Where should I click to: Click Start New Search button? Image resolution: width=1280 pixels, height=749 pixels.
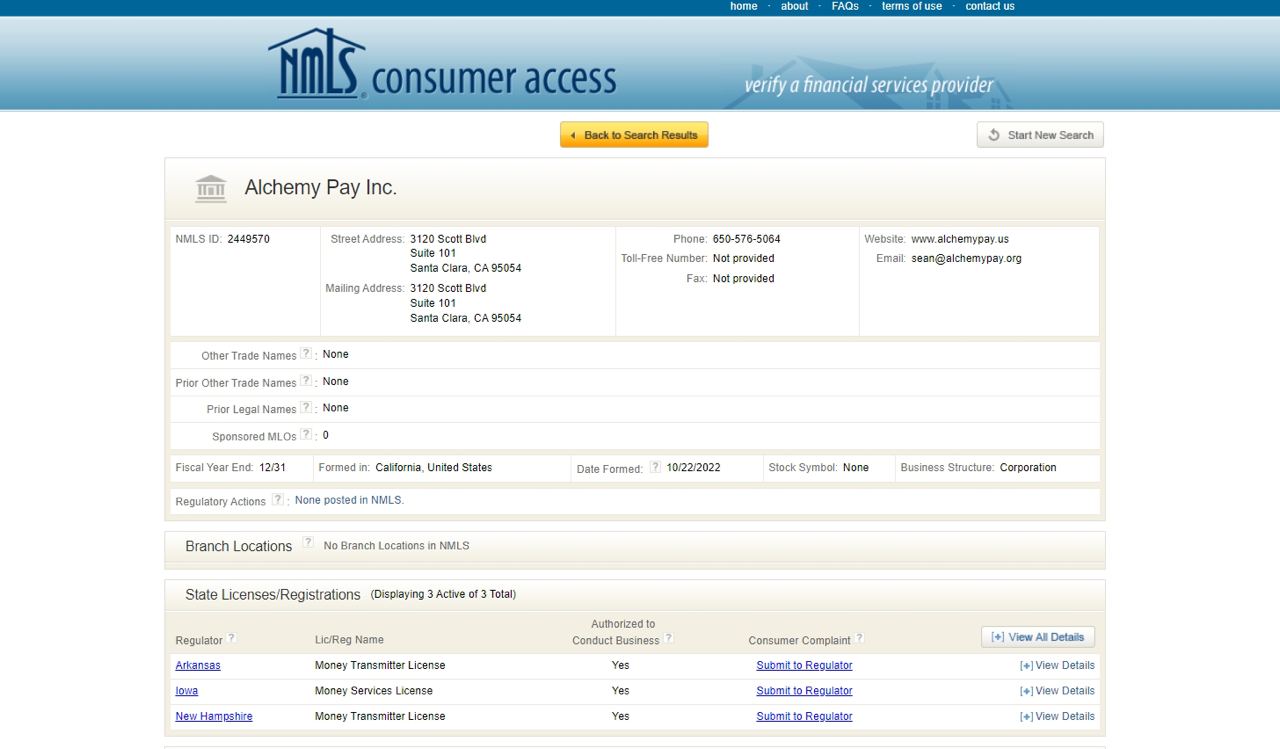[1040, 135]
